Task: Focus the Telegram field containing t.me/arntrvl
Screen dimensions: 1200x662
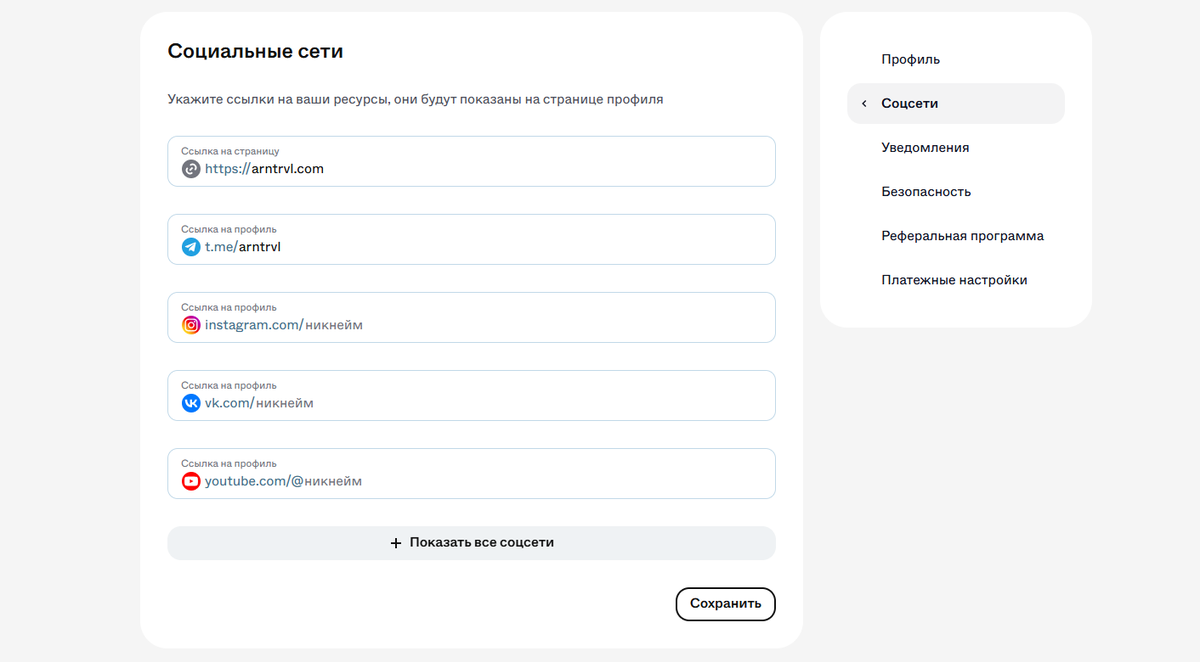Action: [471, 239]
